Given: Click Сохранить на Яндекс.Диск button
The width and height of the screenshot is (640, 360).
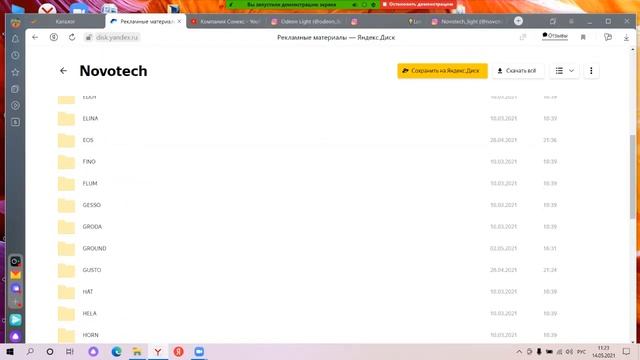Looking at the screenshot, I should [442, 71].
